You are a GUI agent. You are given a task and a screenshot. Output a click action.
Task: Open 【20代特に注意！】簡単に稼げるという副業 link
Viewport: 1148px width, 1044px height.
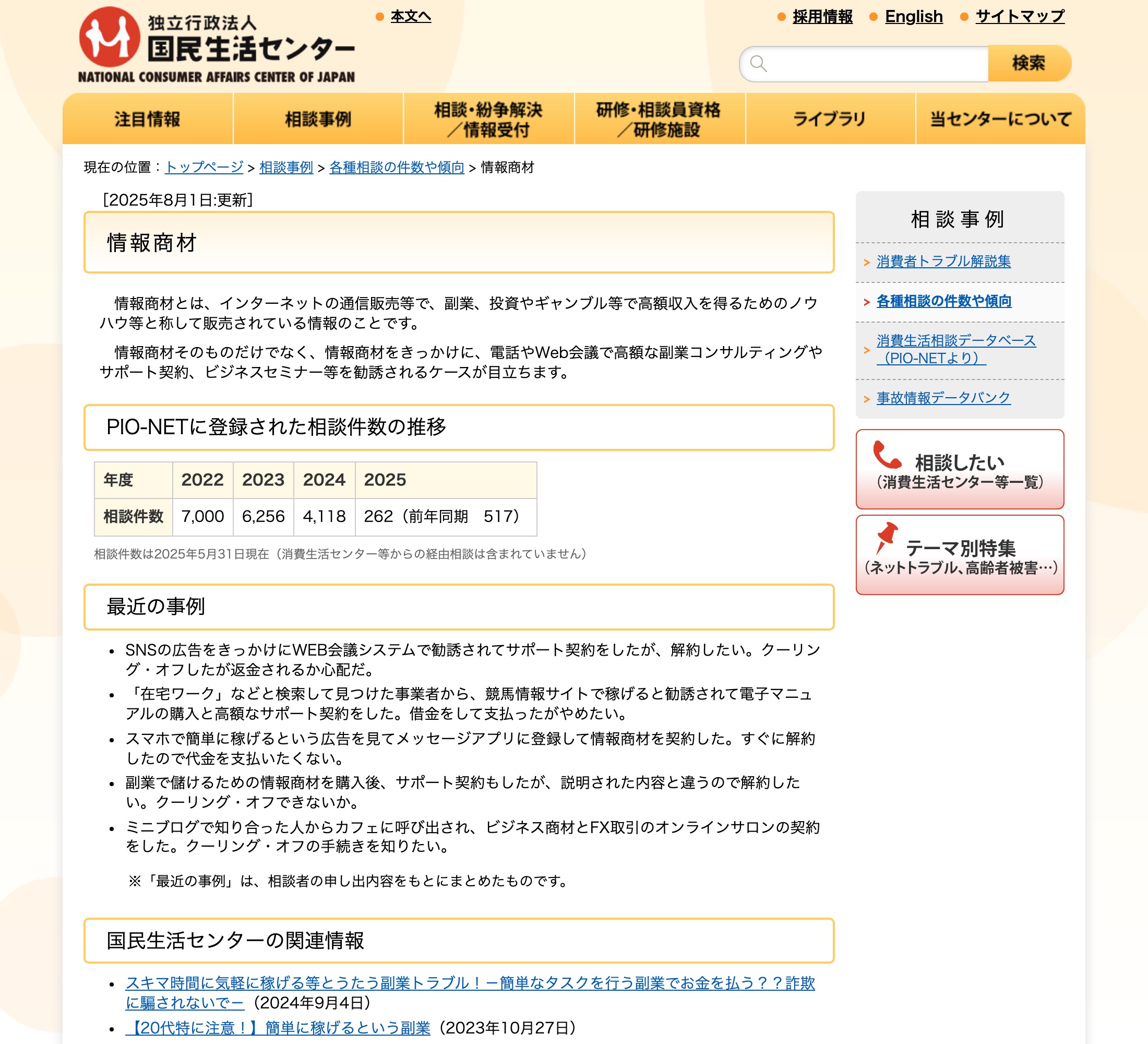[278, 1027]
